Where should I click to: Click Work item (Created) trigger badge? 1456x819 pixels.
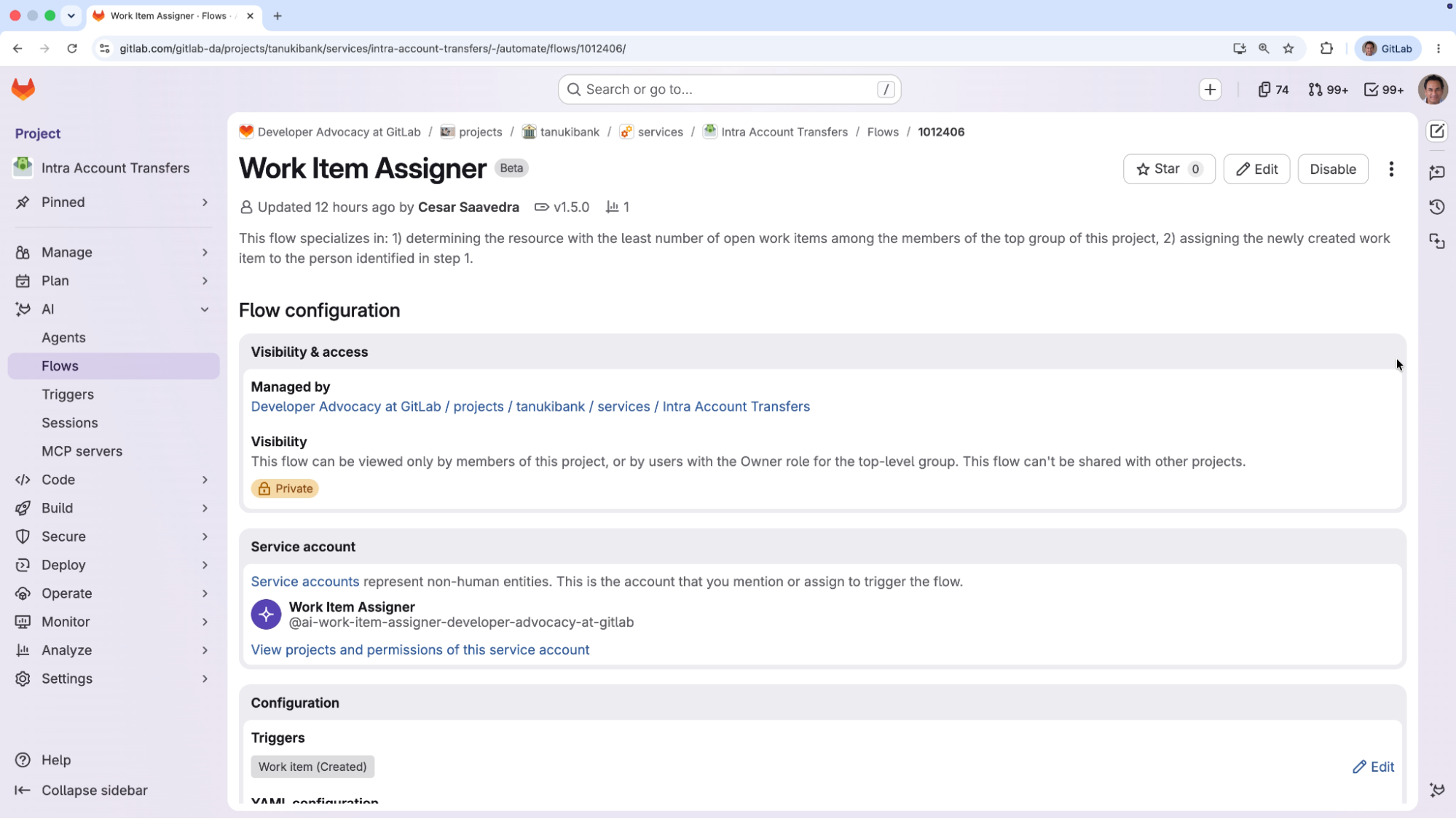click(312, 767)
